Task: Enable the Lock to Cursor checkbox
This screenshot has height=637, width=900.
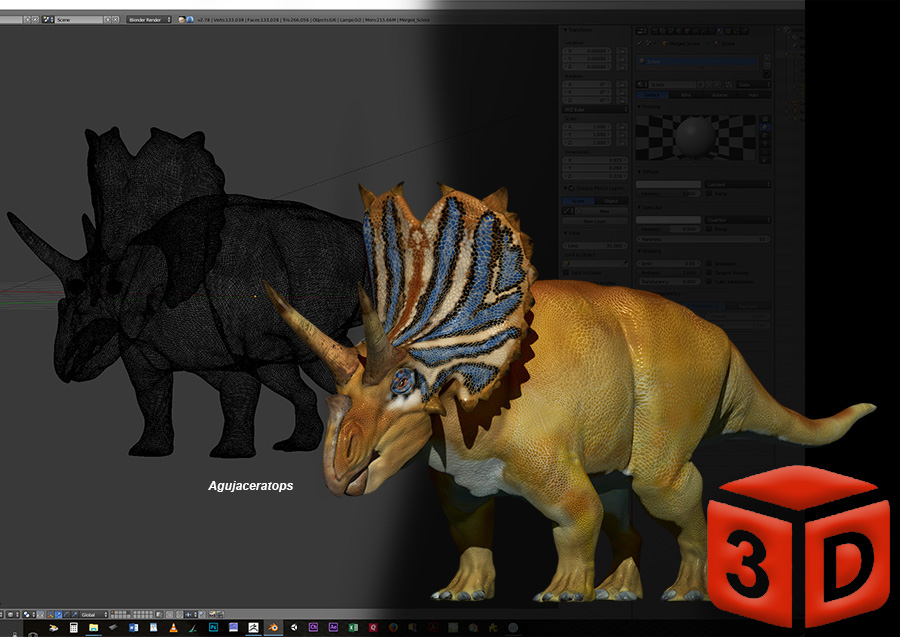Action: 566,272
